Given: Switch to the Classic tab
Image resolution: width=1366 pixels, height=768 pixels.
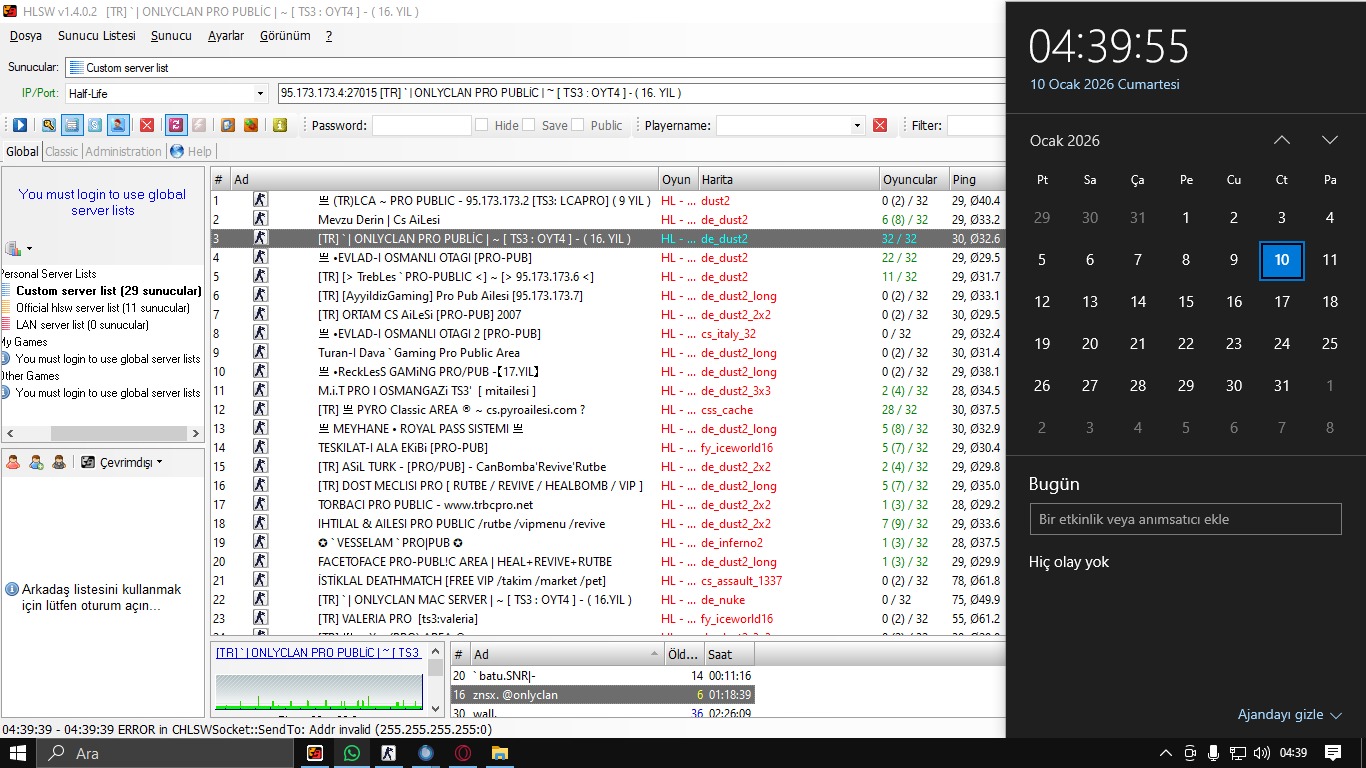Looking at the screenshot, I should pos(61,151).
